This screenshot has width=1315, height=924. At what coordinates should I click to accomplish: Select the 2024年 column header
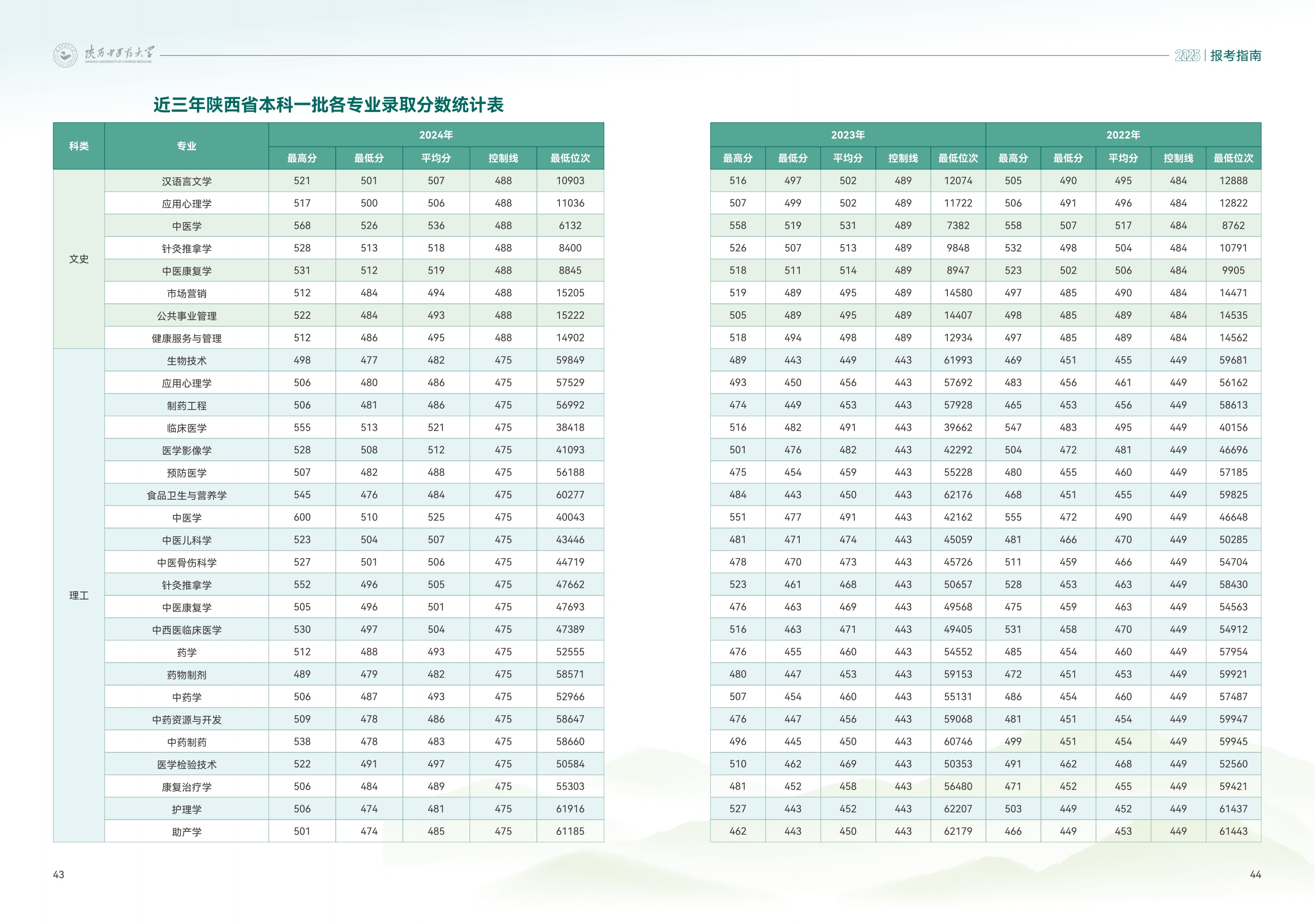point(436,135)
